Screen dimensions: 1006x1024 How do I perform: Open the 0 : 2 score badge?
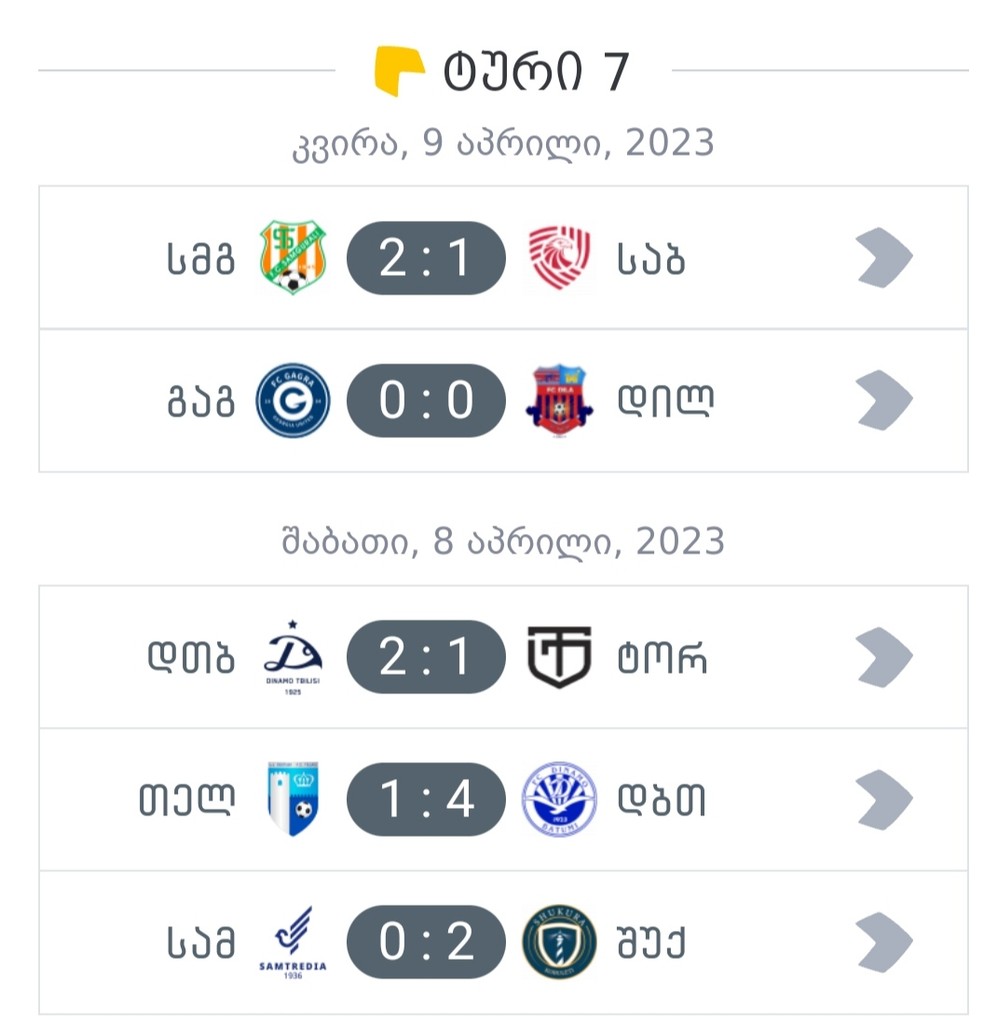point(426,942)
